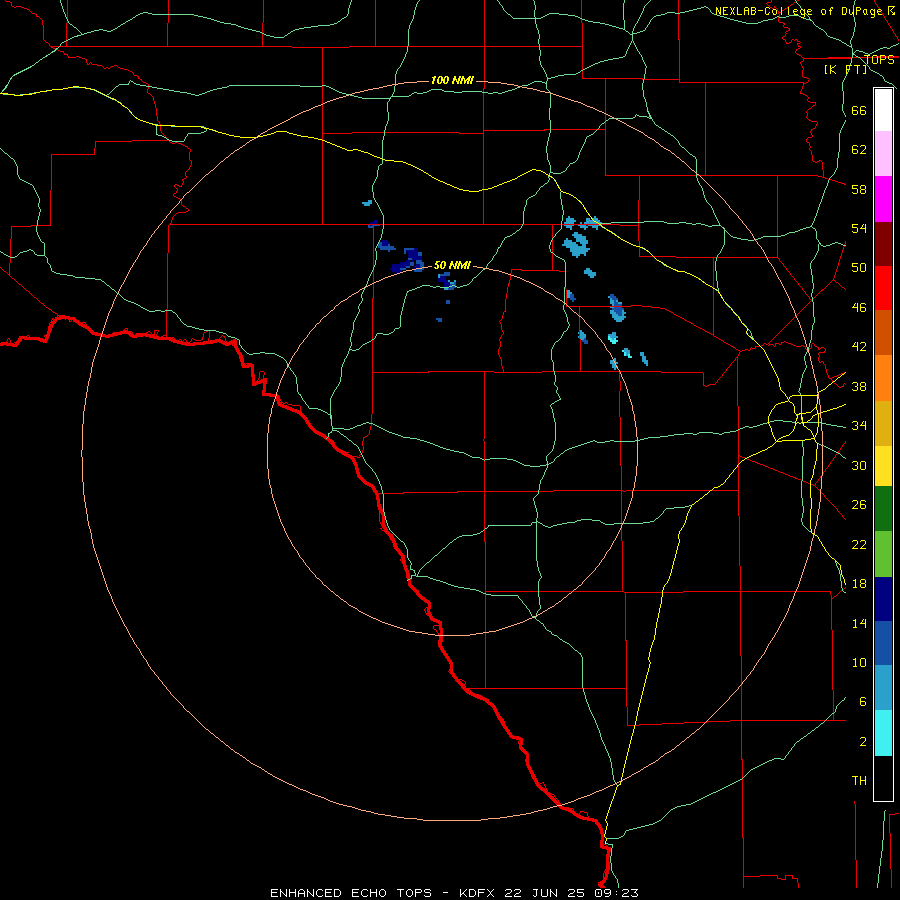Click the legend value 26
The height and width of the screenshot is (900, 900).
pyautogui.click(x=859, y=505)
